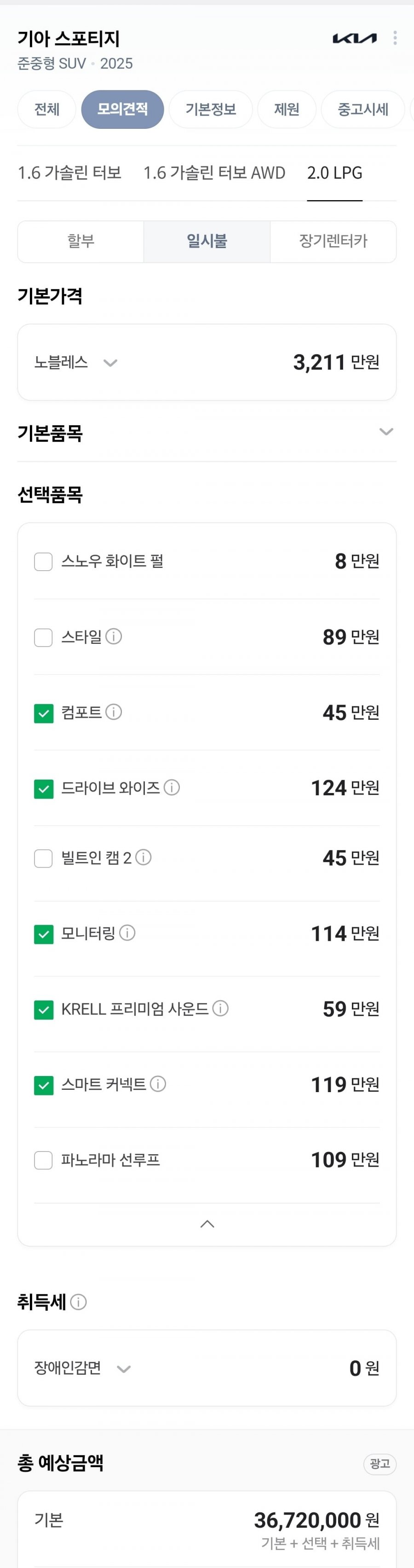Select 장기렌터카 payment option
Screen dimensions: 414x1568
point(333,241)
